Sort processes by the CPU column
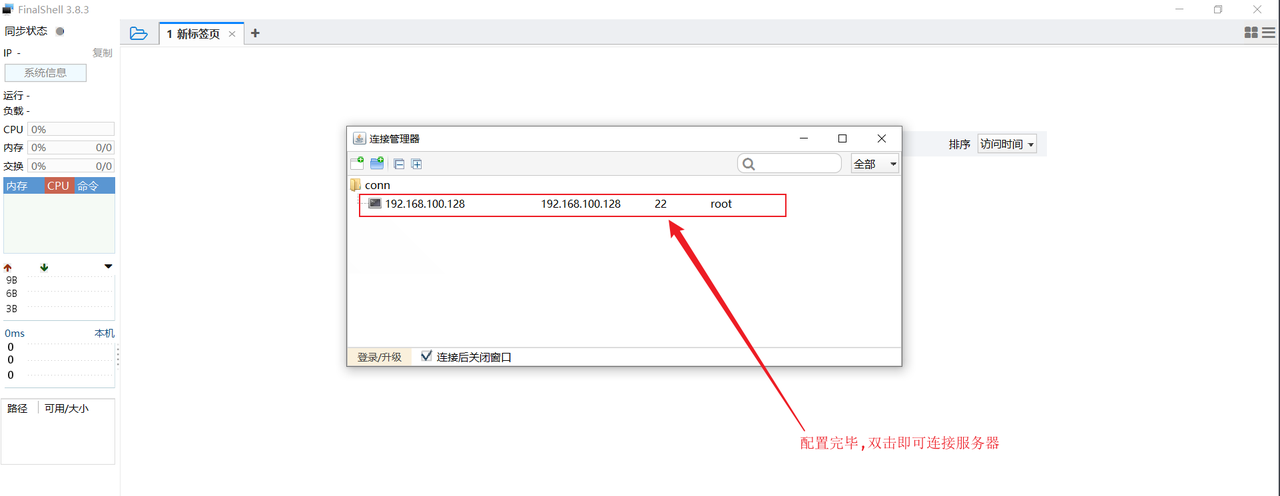Screen dimensions: 1280x496 point(58,186)
